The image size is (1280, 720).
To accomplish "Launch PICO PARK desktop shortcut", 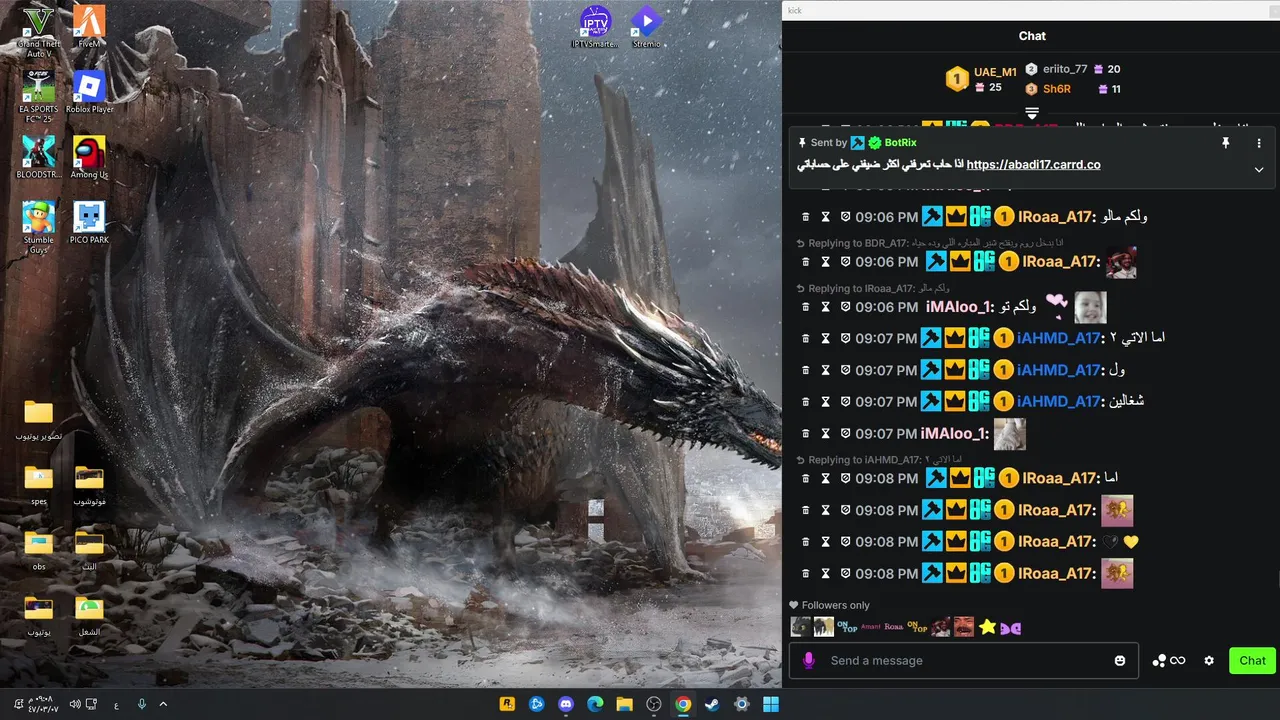I will click(x=89, y=223).
